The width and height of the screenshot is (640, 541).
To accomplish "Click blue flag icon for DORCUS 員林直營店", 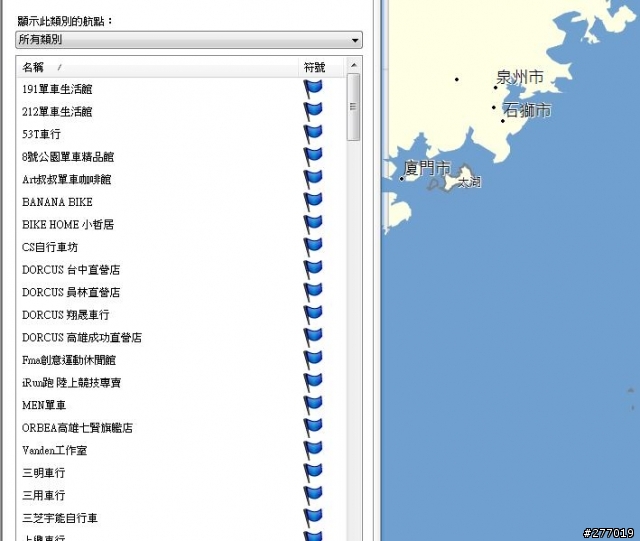I will pos(313,292).
